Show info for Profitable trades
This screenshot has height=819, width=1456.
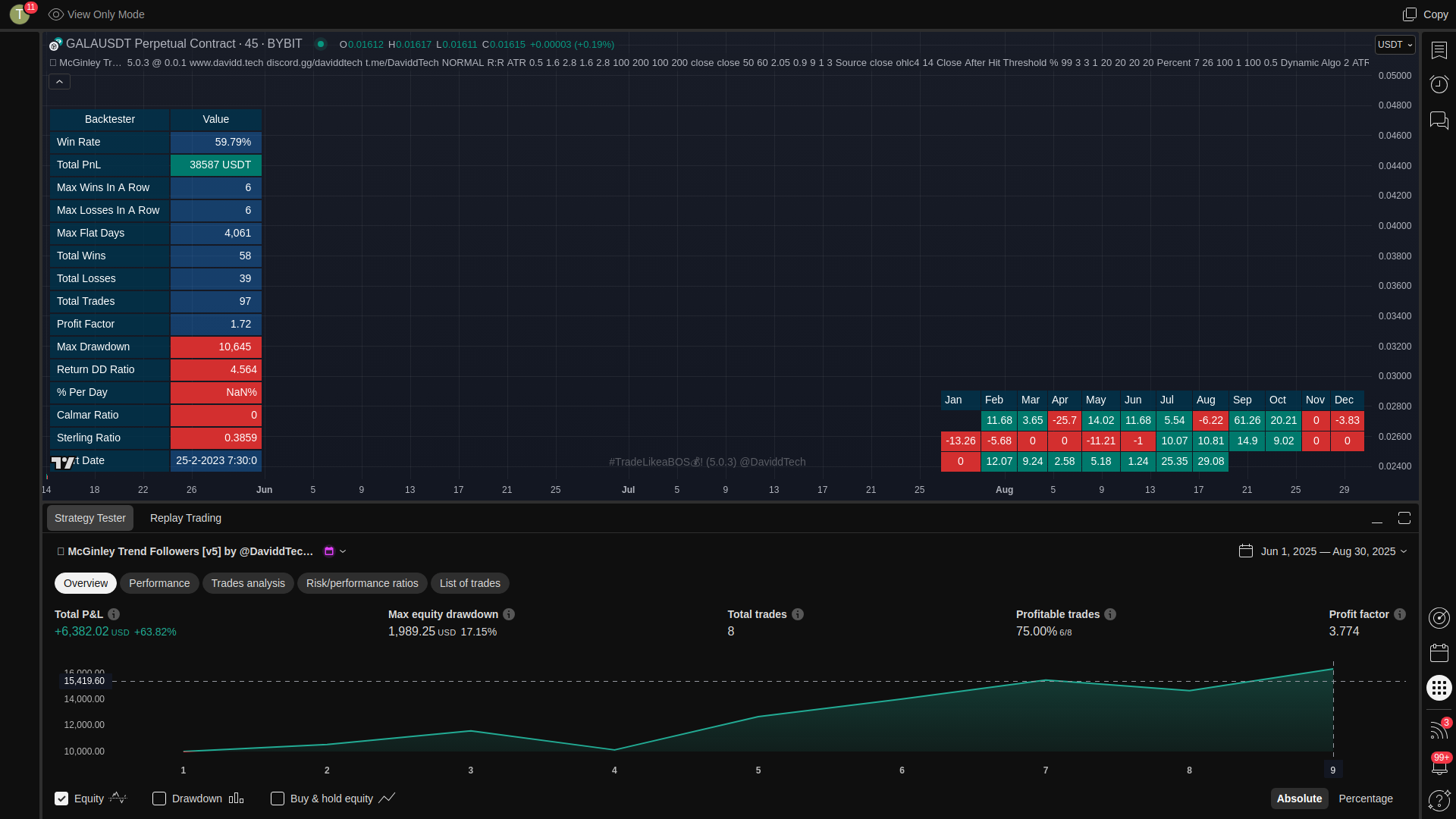1110,614
